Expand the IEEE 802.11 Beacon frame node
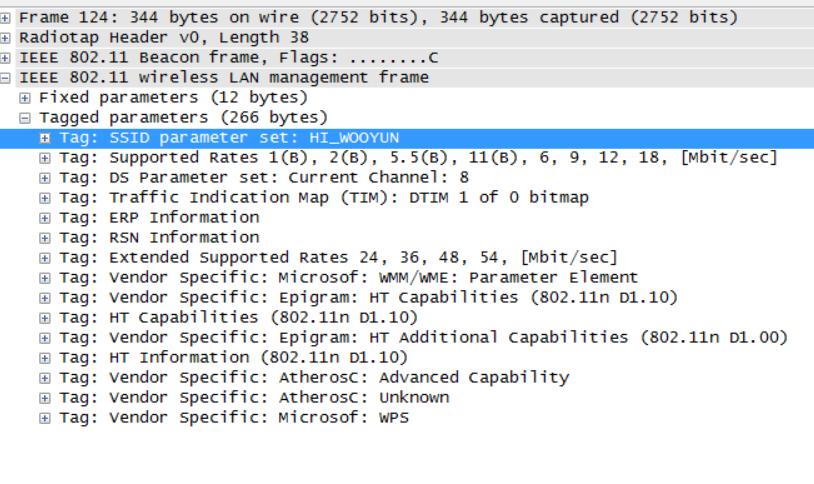Image resolution: width=814 pixels, height=484 pixels. click(x=7, y=58)
